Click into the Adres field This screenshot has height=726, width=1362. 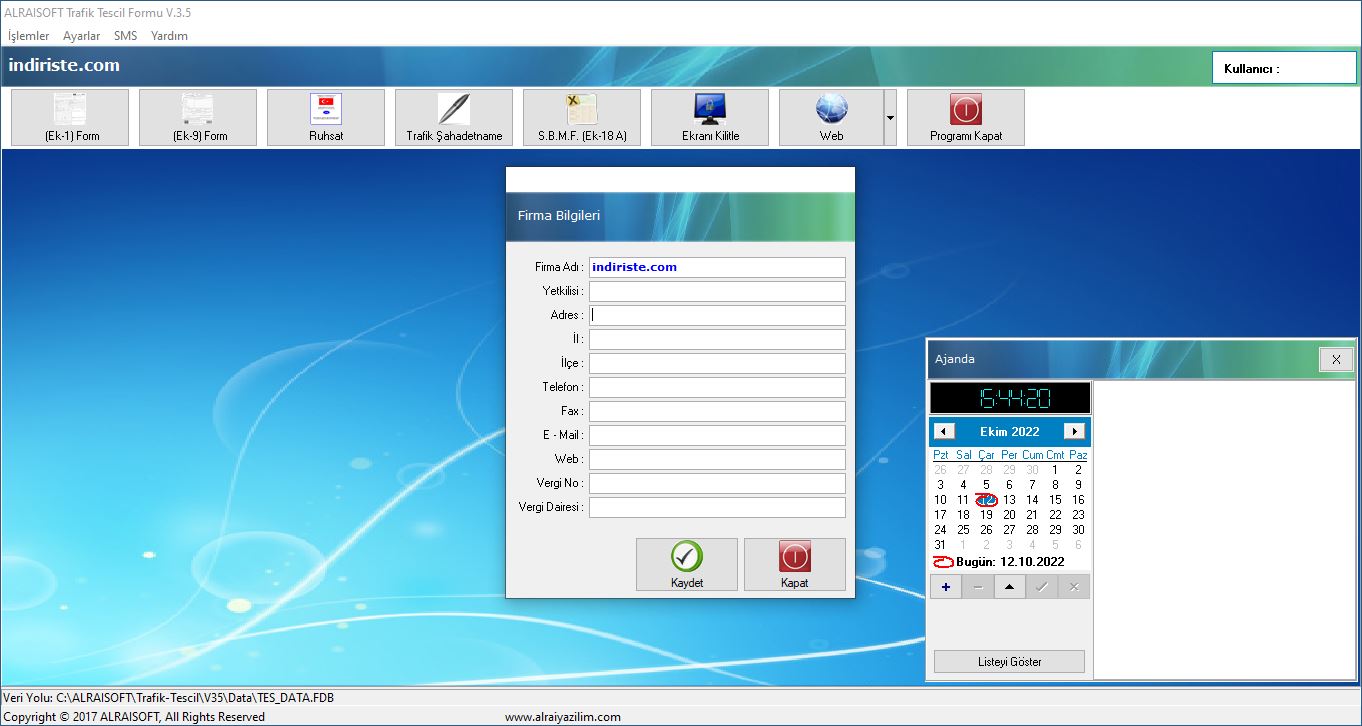pyautogui.click(x=717, y=315)
